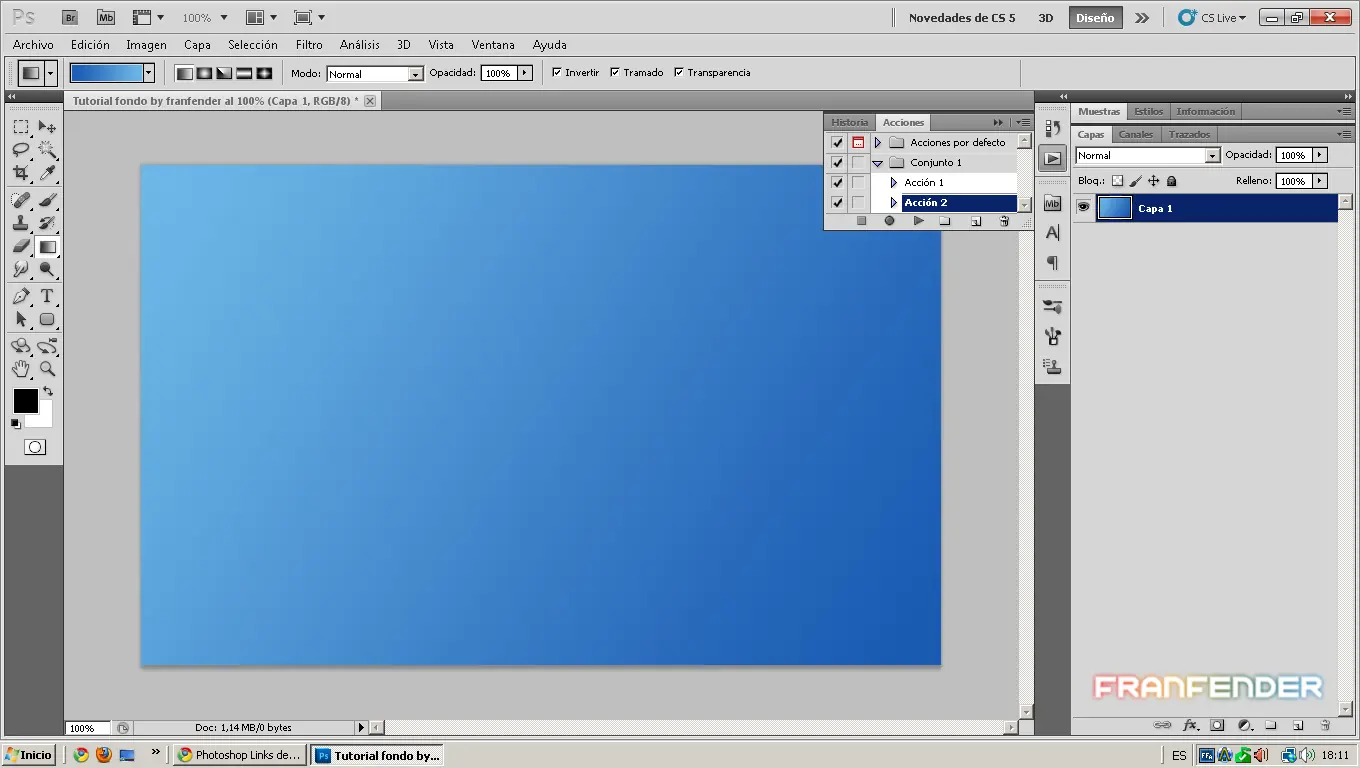Select the Gradient tool in toolbox
Image resolution: width=1360 pixels, height=768 pixels.
pos(47,246)
